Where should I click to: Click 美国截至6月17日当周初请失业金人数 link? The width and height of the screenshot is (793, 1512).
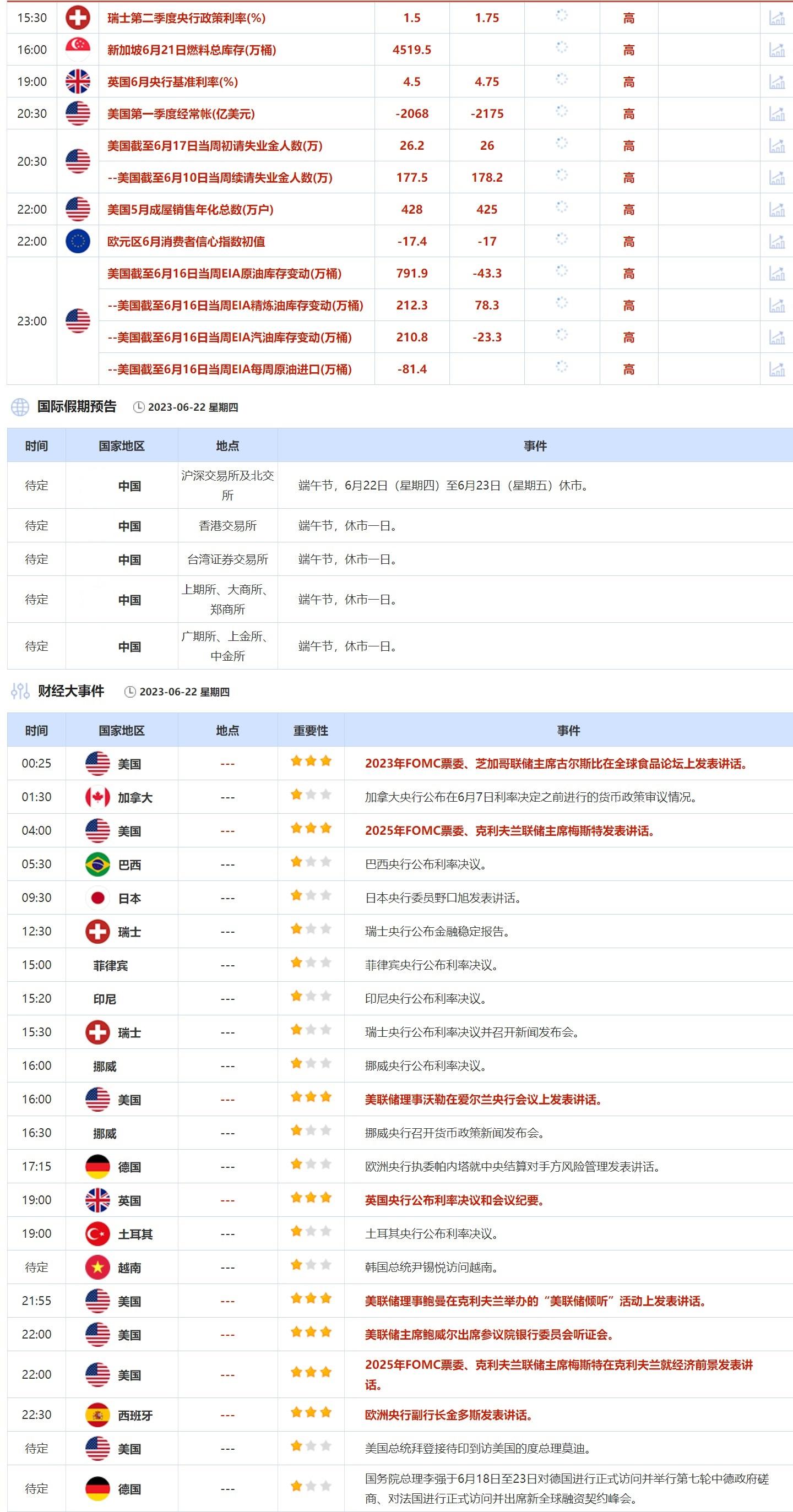click(x=215, y=145)
